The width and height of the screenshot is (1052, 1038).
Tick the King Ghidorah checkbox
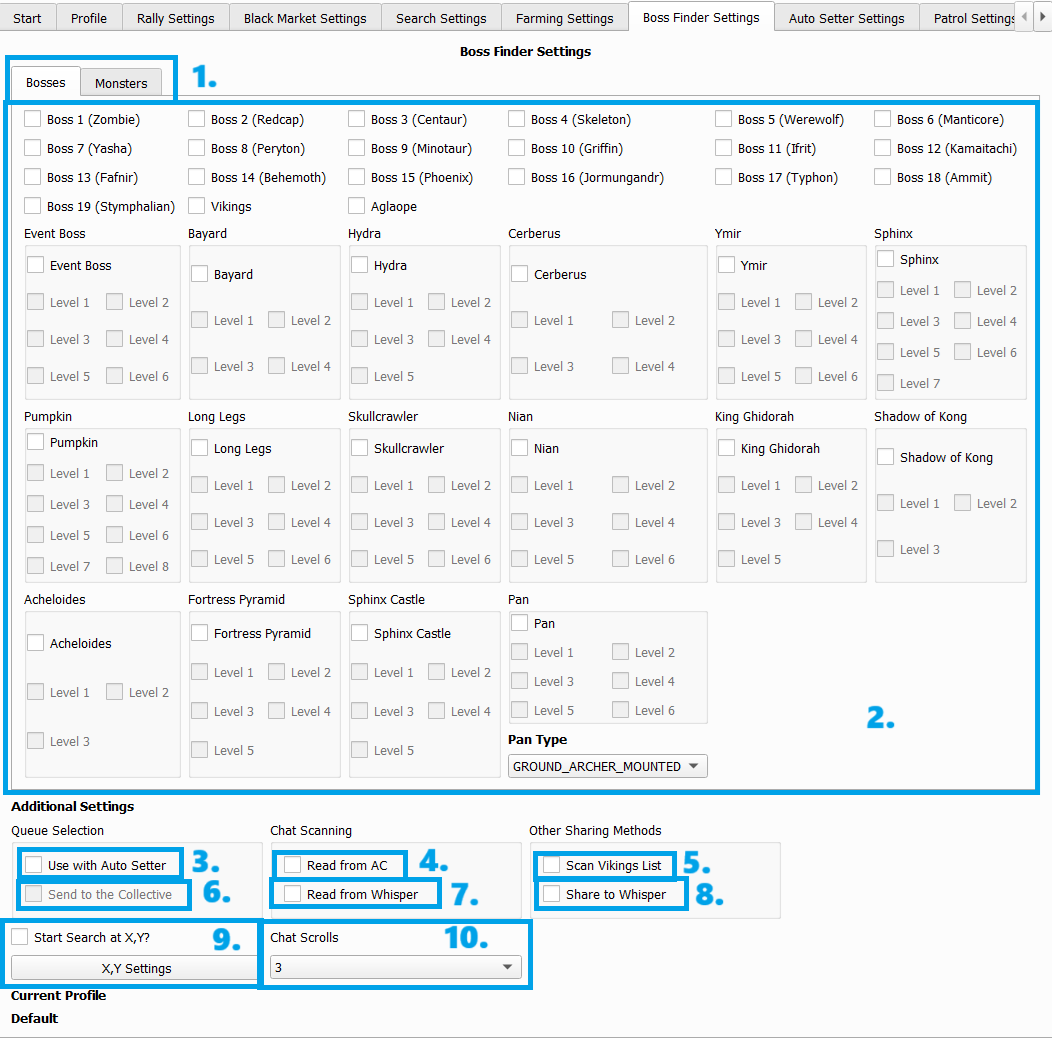click(727, 448)
